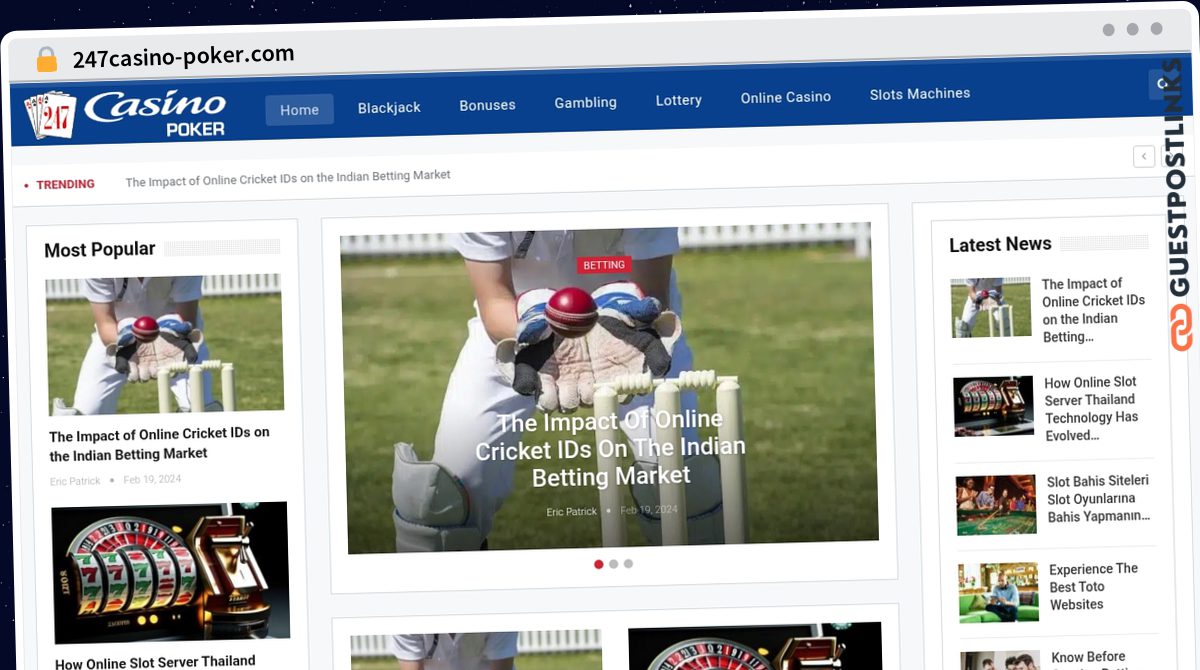The image size is (1200, 670).
Task: Click author Eric Patrick under Most Popular
Action: (75, 481)
